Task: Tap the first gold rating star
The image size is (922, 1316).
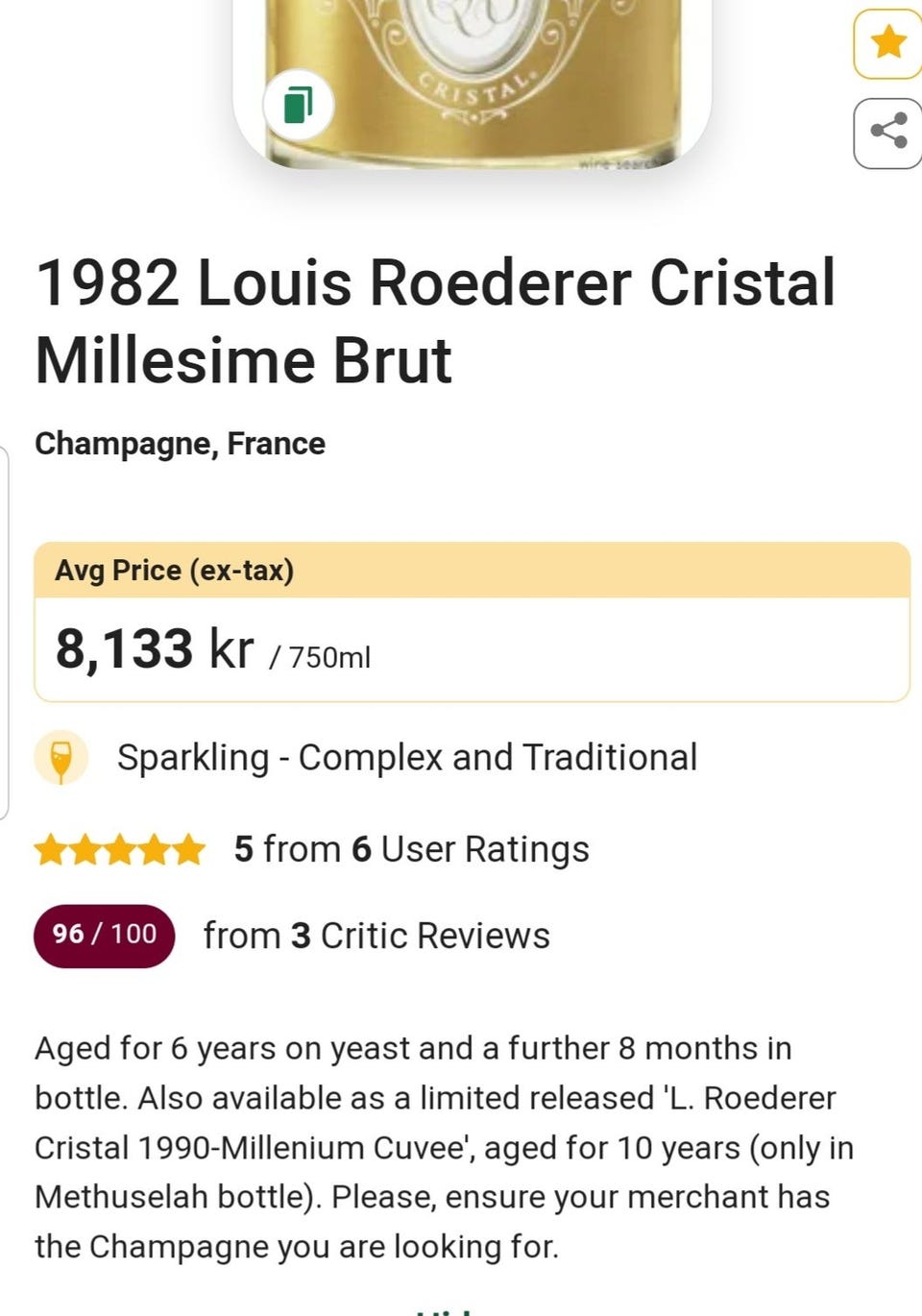Action: coord(50,850)
